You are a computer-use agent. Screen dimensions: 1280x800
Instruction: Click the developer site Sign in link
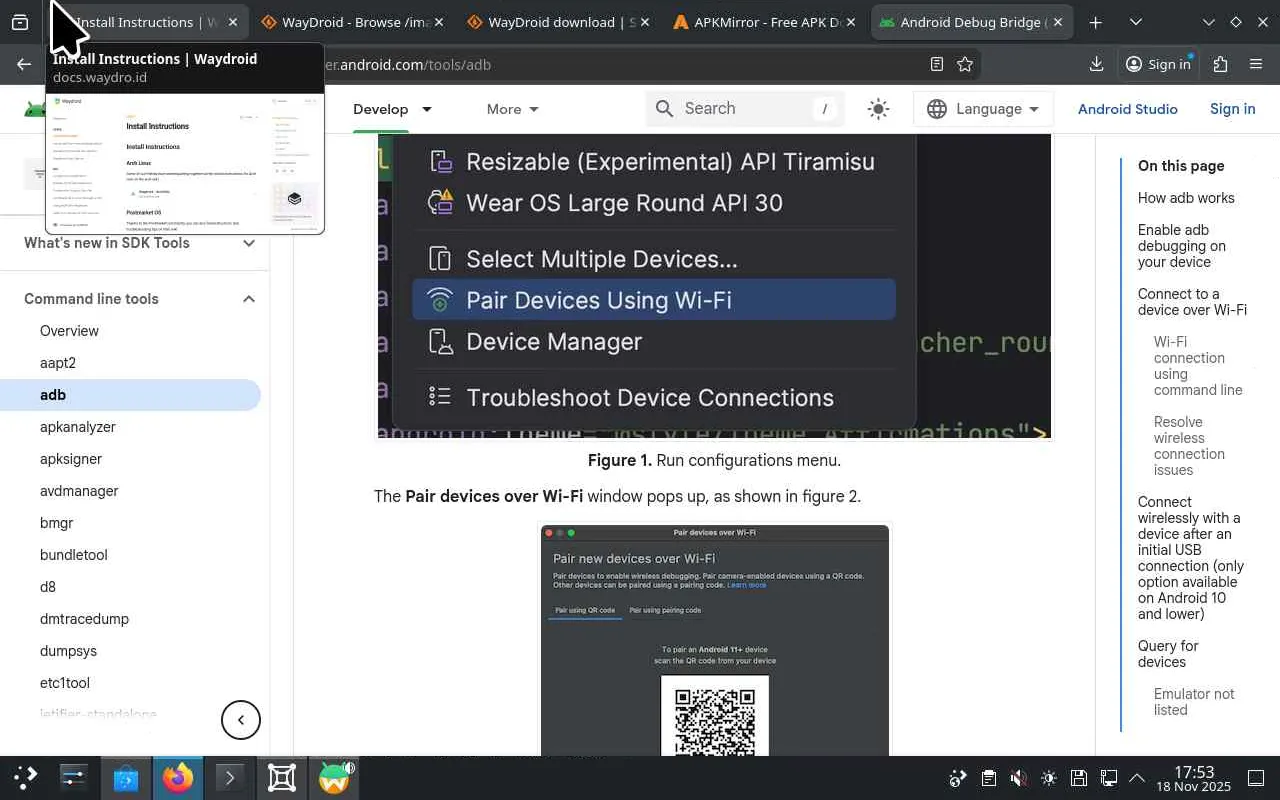click(x=1233, y=109)
